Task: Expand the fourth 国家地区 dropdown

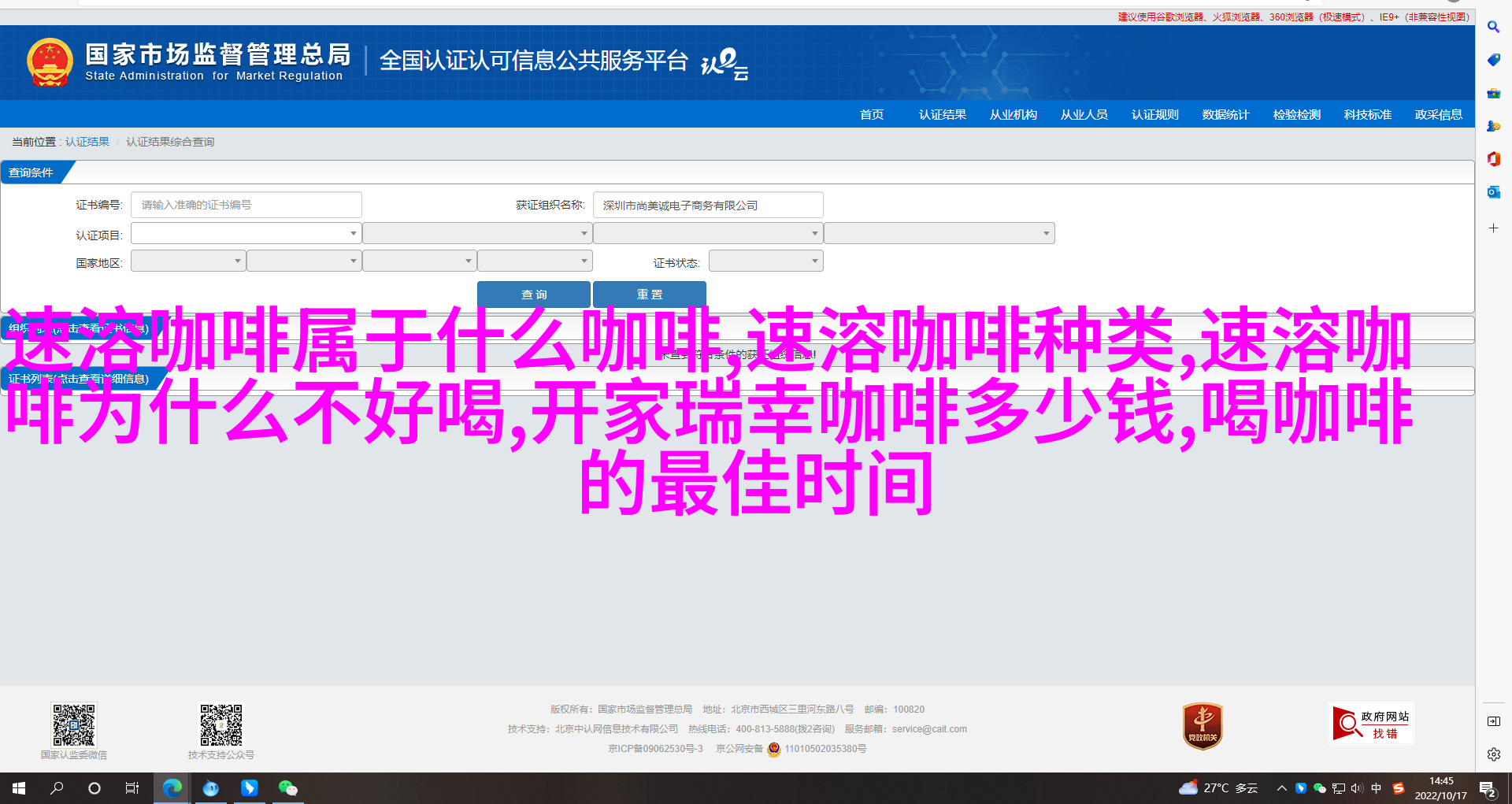Action: click(x=535, y=261)
